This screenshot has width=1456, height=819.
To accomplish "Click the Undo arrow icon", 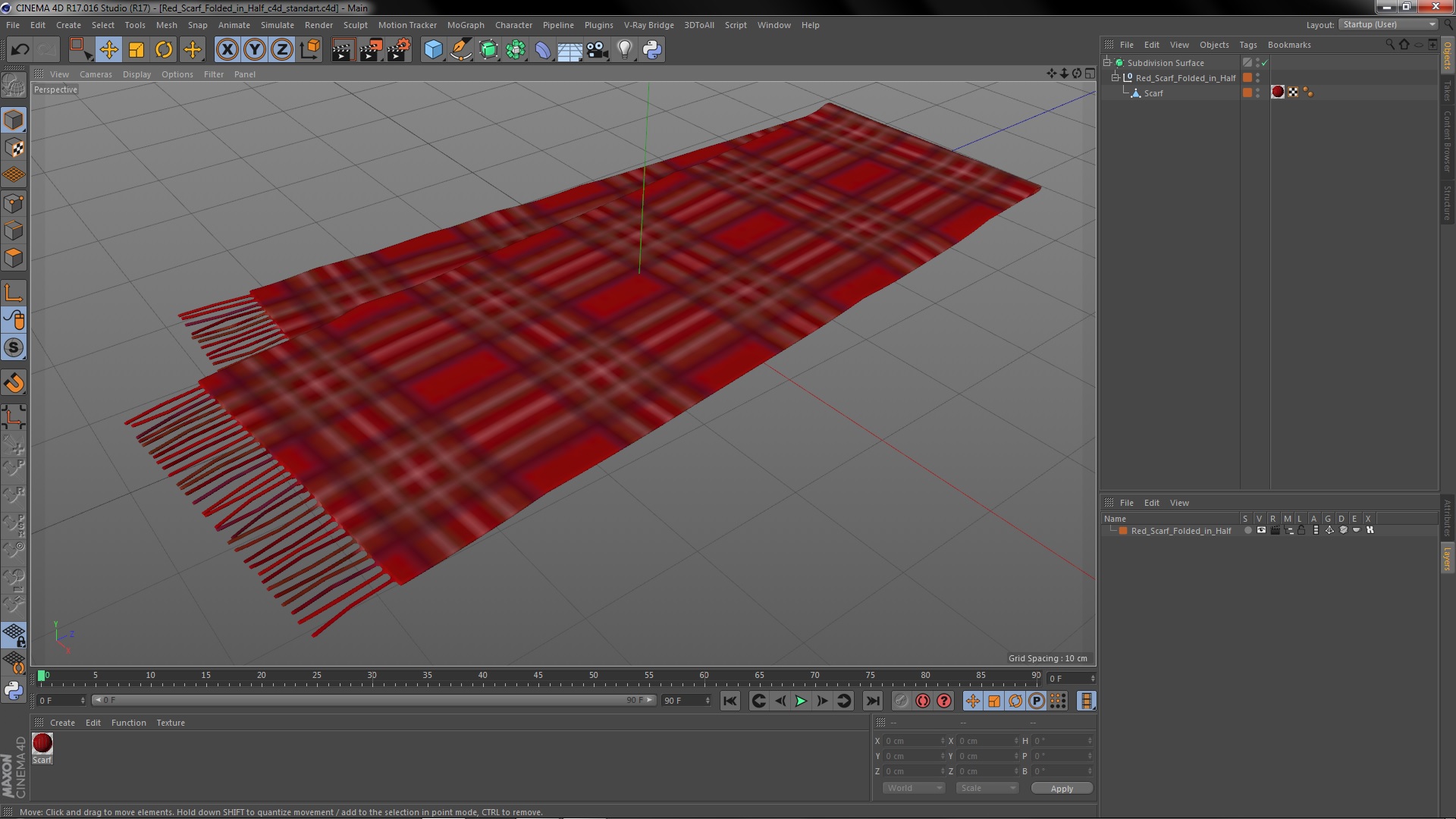I will click(20, 50).
